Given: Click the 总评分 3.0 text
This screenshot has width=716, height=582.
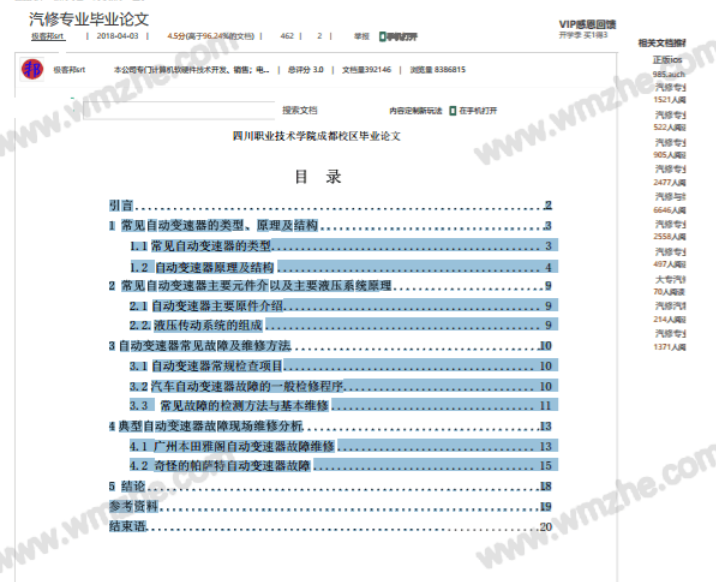Looking at the screenshot, I should tap(305, 70).
